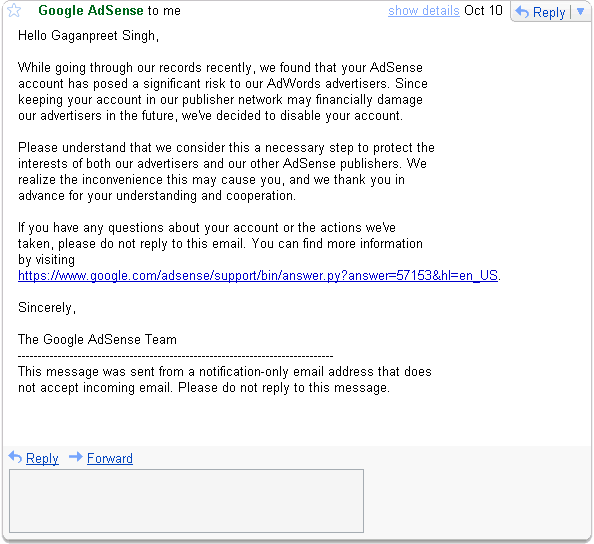
Task: Click the "to me" recipient text
Action: point(164,11)
